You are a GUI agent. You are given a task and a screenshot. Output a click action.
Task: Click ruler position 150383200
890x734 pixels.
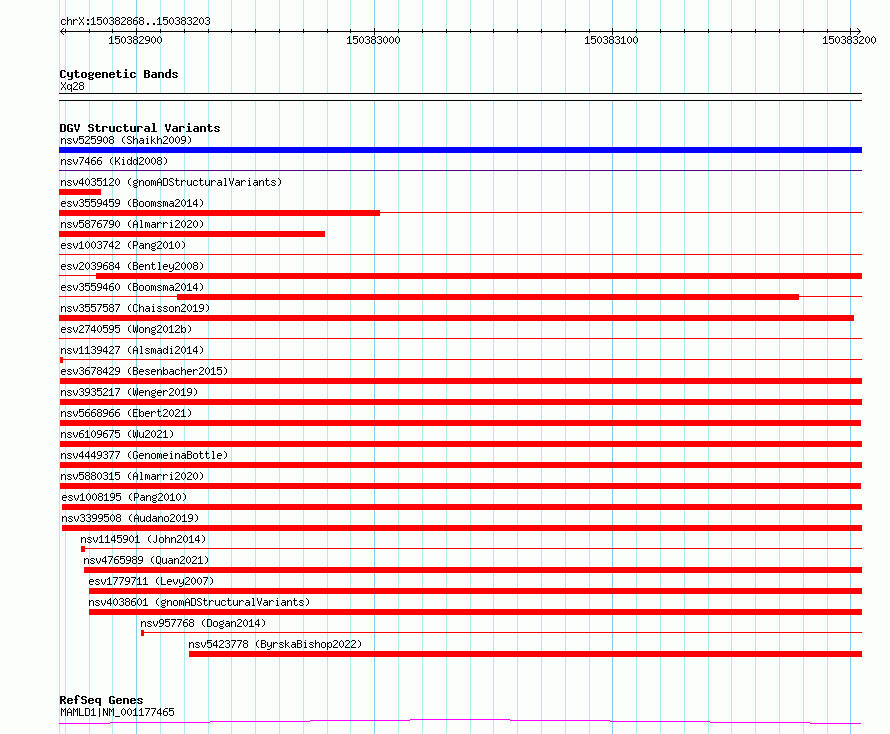(x=849, y=40)
